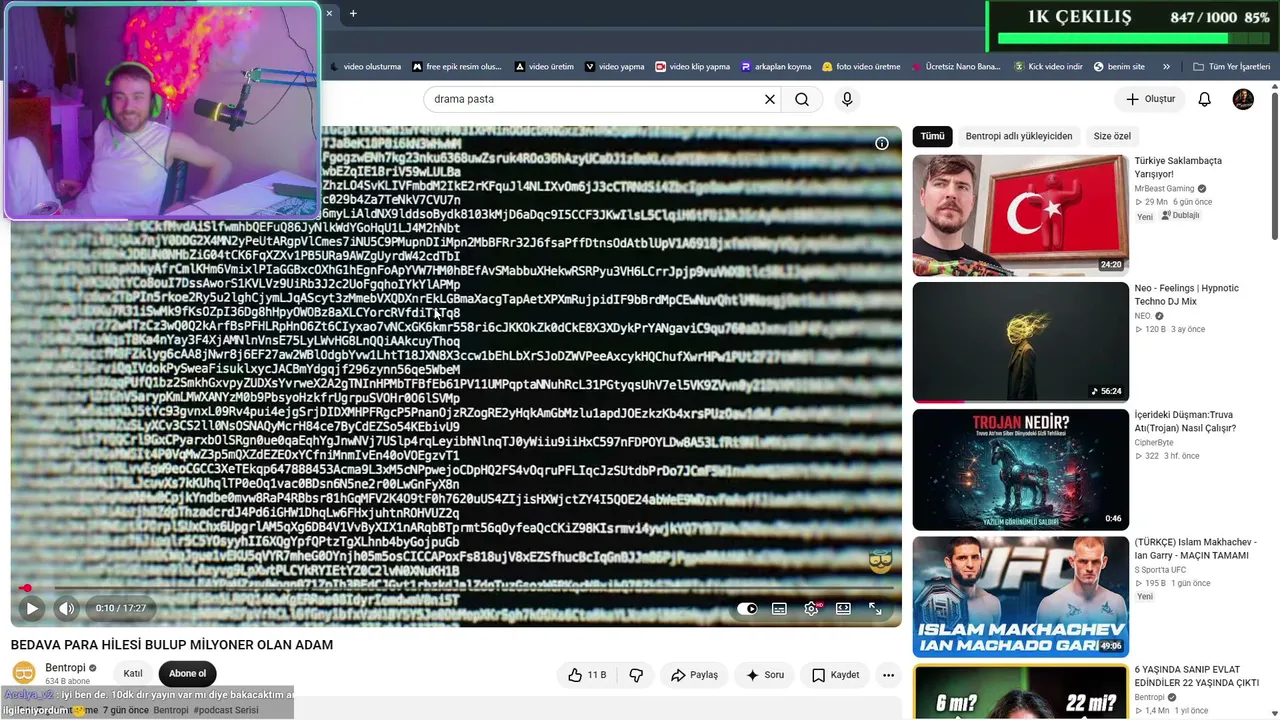Ask about the video with Soru
This screenshot has width=1280, height=720.
(x=764, y=675)
